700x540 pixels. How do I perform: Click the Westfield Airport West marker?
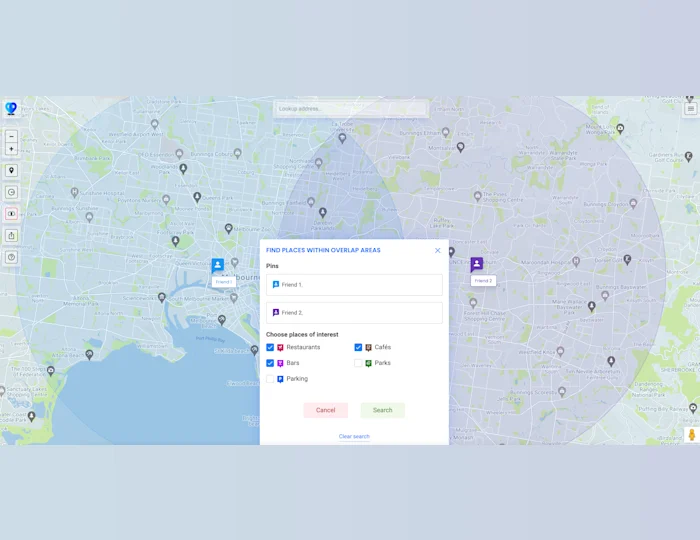pos(154,124)
